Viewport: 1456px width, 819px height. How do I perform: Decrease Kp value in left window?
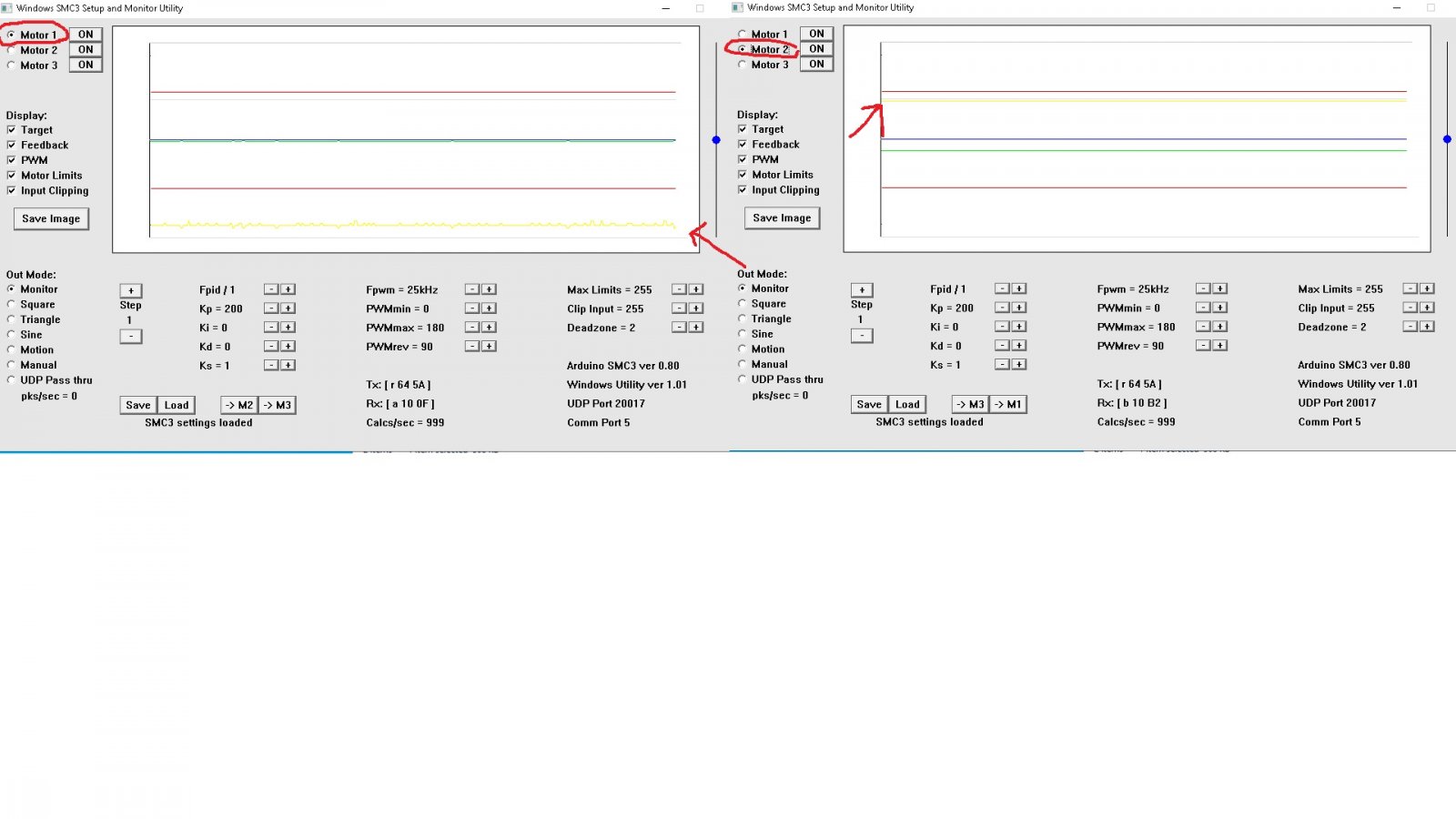271,308
